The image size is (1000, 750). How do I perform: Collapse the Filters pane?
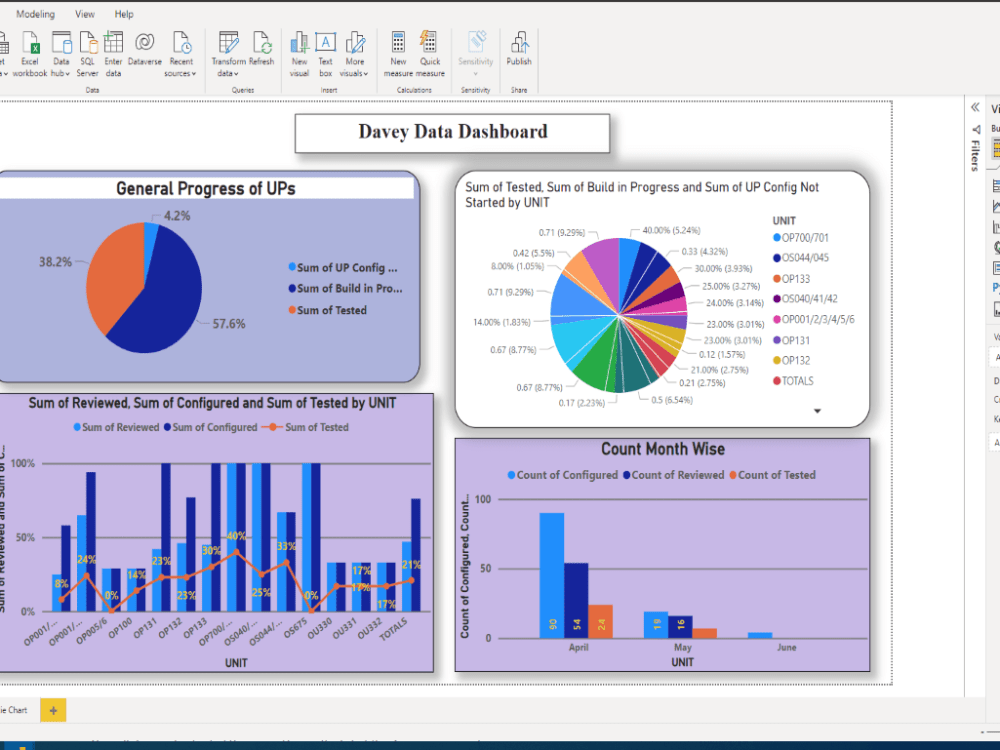(x=973, y=107)
